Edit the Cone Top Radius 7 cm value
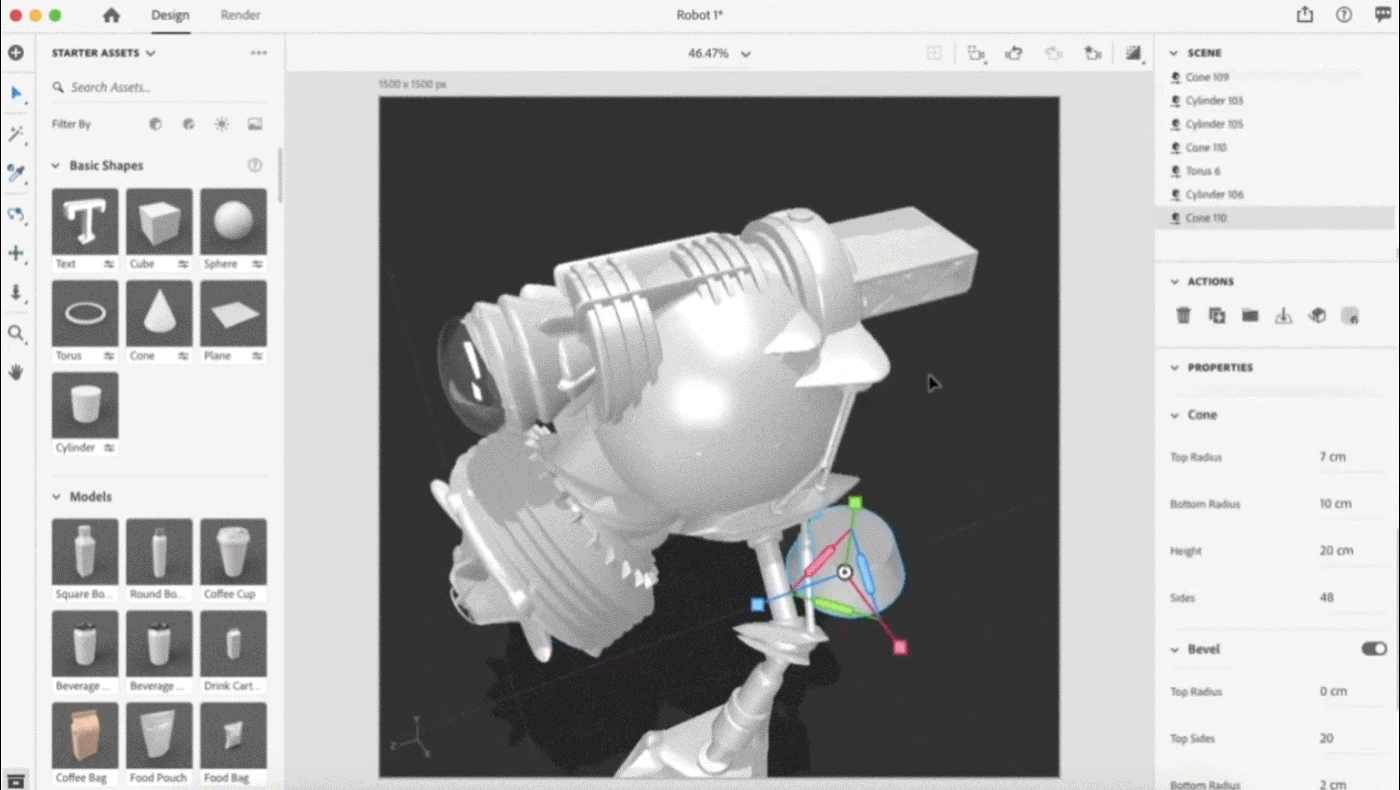Image resolution: width=1400 pixels, height=790 pixels. tap(1332, 457)
